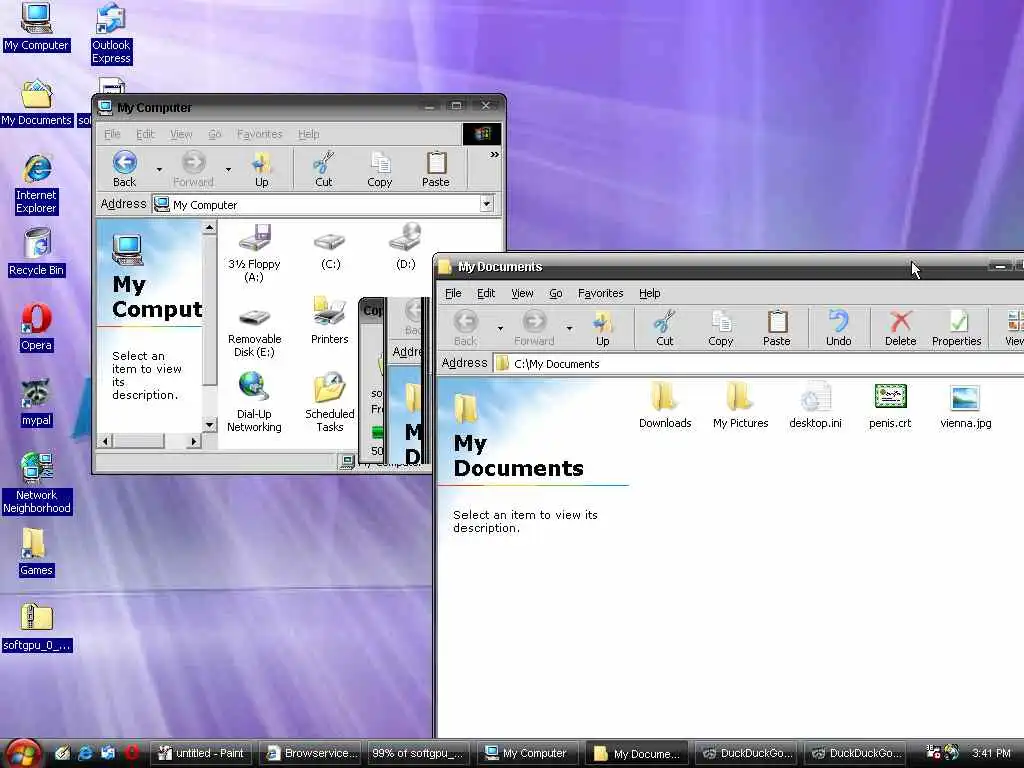
Task: Switch to 99% of softgpu taskbar button
Action: [x=421, y=753]
